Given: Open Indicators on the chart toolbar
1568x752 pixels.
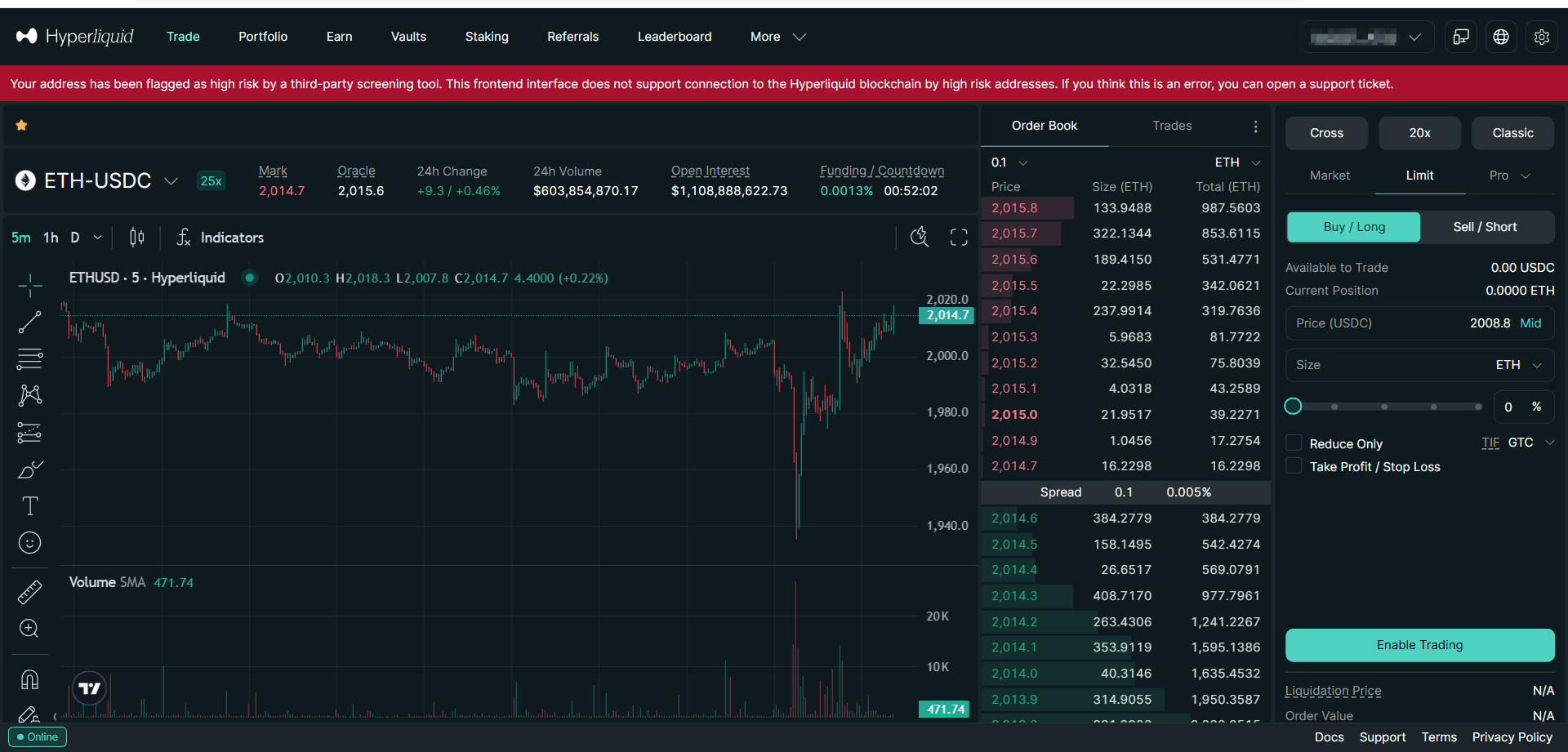Looking at the screenshot, I should coord(220,238).
